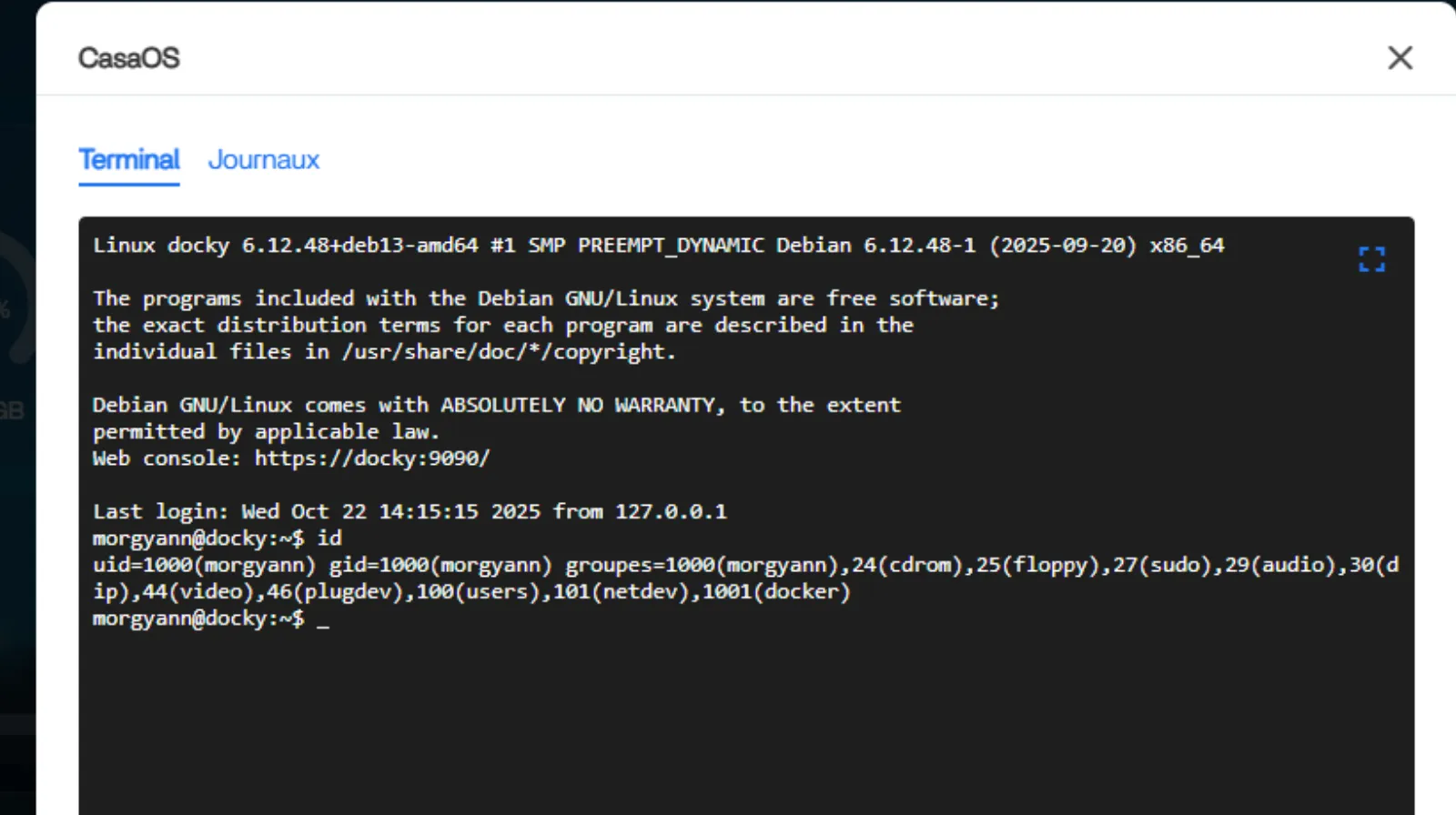Click the first morgyann@docky prompt
The image size is (1456, 815).
click(x=197, y=538)
